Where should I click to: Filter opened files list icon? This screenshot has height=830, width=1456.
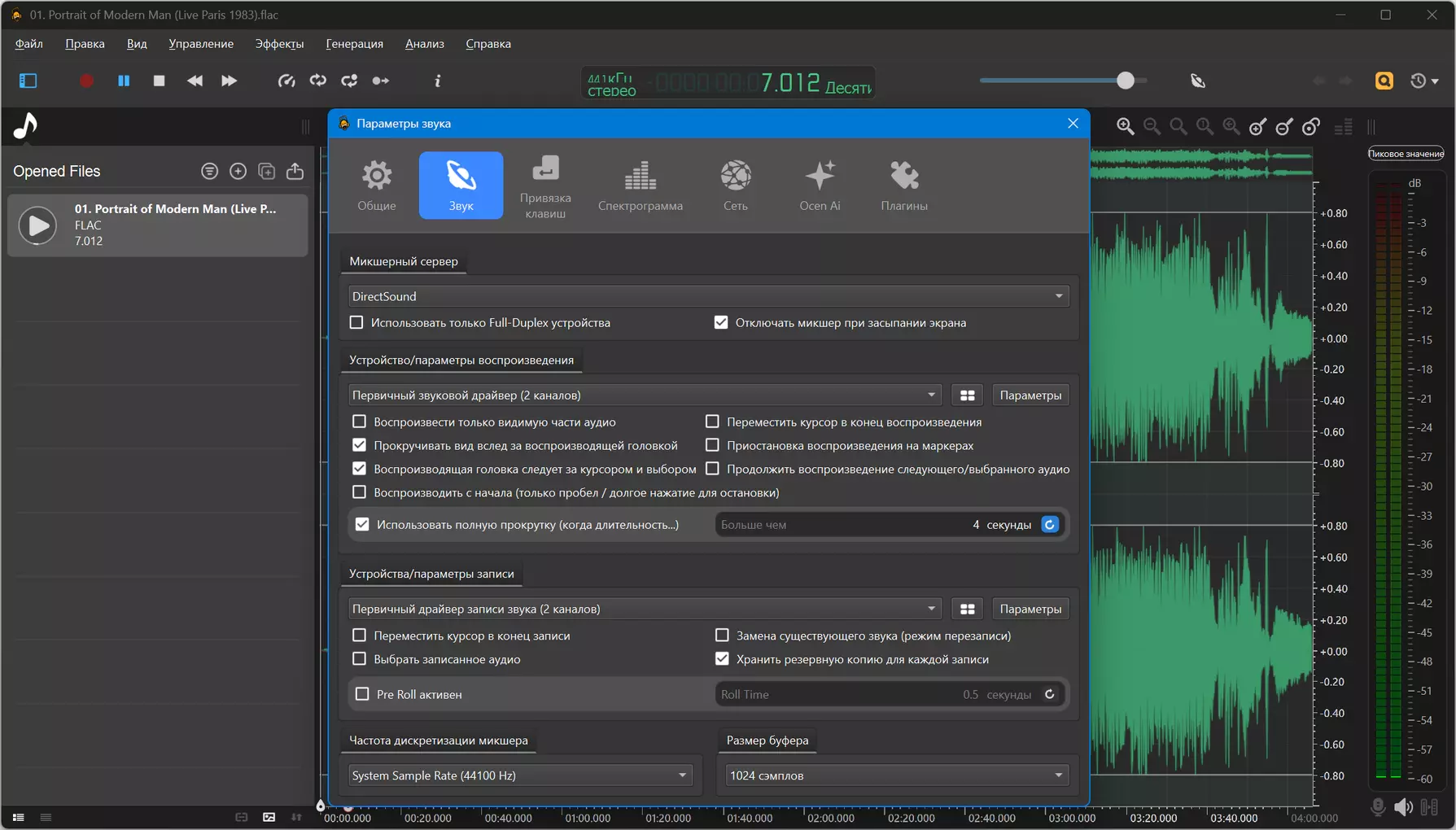pyautogui.click(x=209, y=171)
